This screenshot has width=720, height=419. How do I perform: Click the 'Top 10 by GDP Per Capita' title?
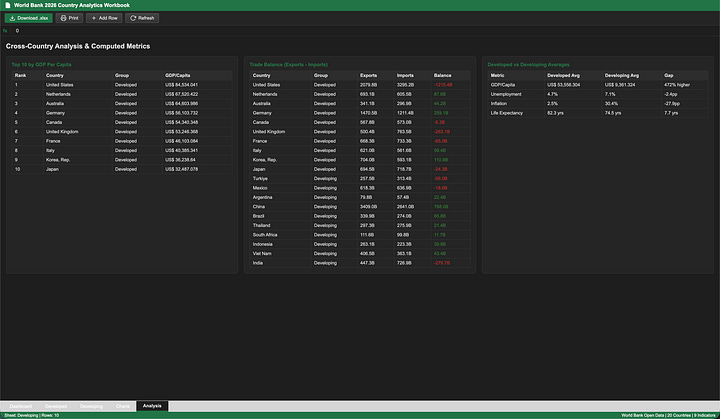click(41, 65)
